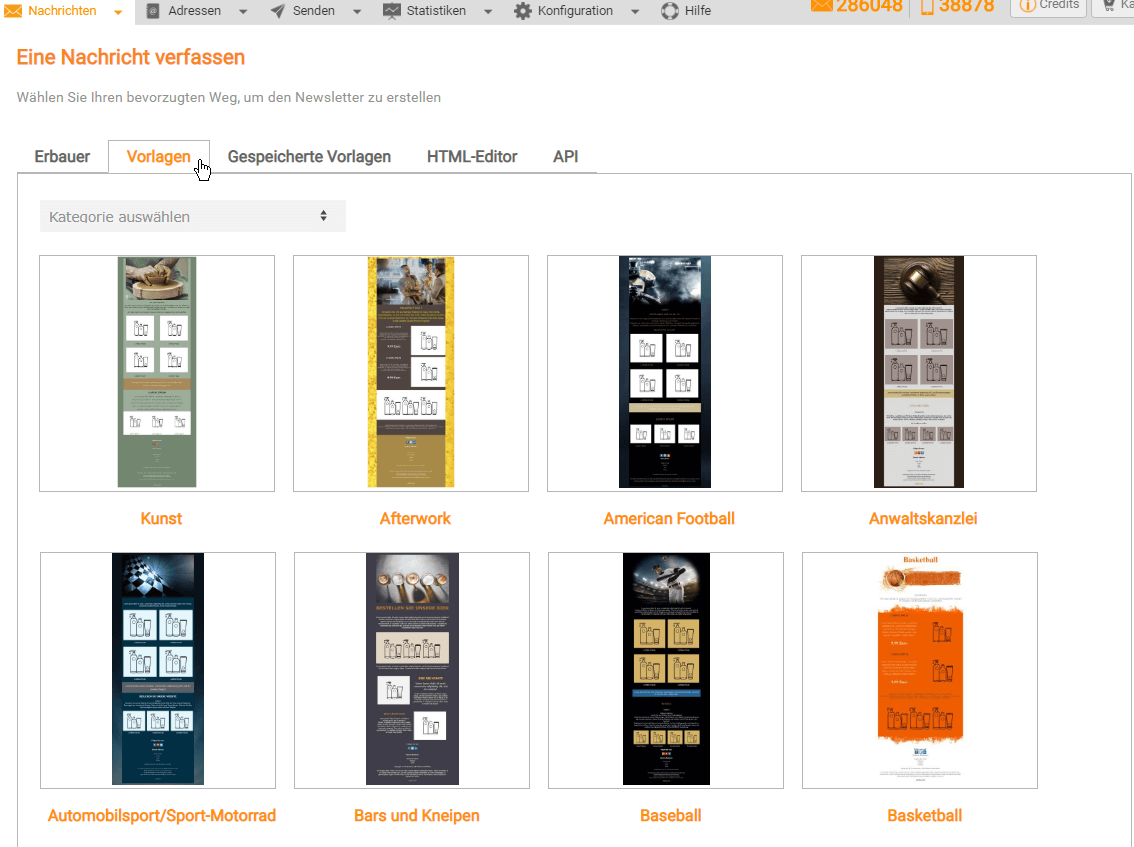Click the Nachrichten envelope icon
The width and height of the screenshot is (1134, 847).
(14, 11)
